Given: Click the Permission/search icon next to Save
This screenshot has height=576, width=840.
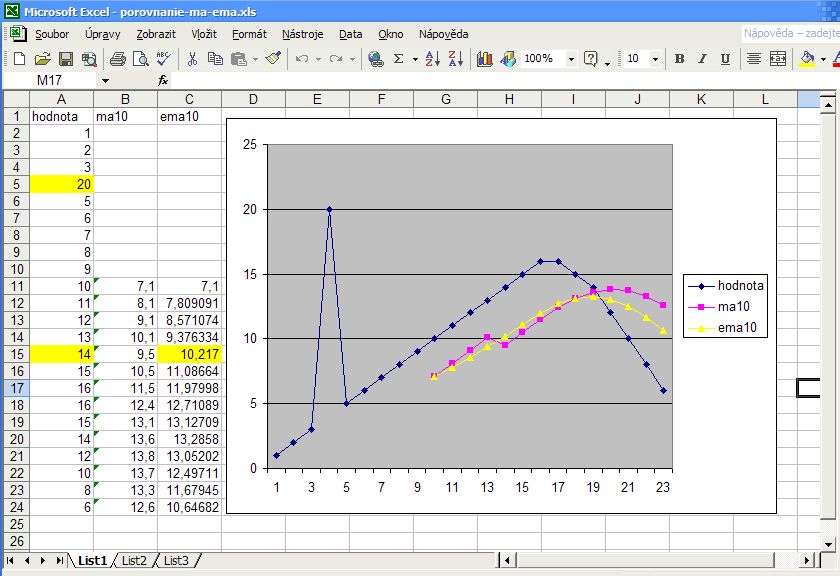Looking at the screenshot, I should 89,58.
